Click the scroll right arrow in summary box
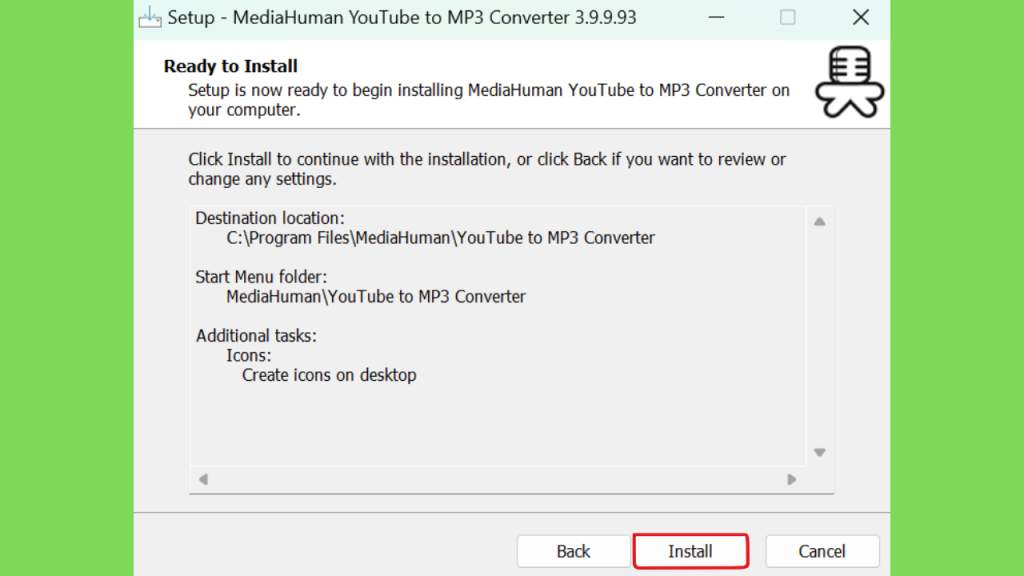Image resolution: width=1024 pixels, height=576 pixels. click(x=792, y=479)
